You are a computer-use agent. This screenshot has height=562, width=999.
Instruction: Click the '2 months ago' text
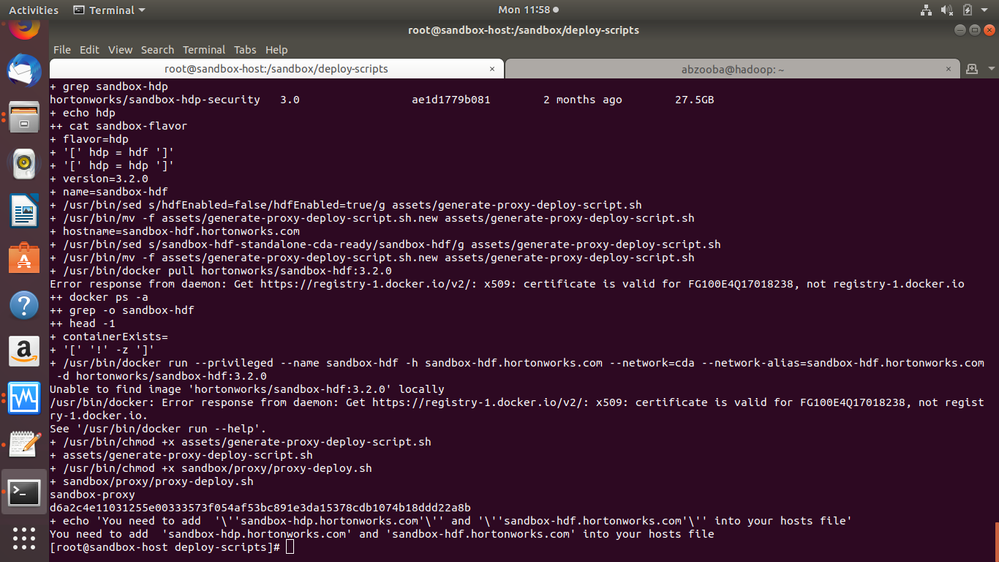coord(583,100)
